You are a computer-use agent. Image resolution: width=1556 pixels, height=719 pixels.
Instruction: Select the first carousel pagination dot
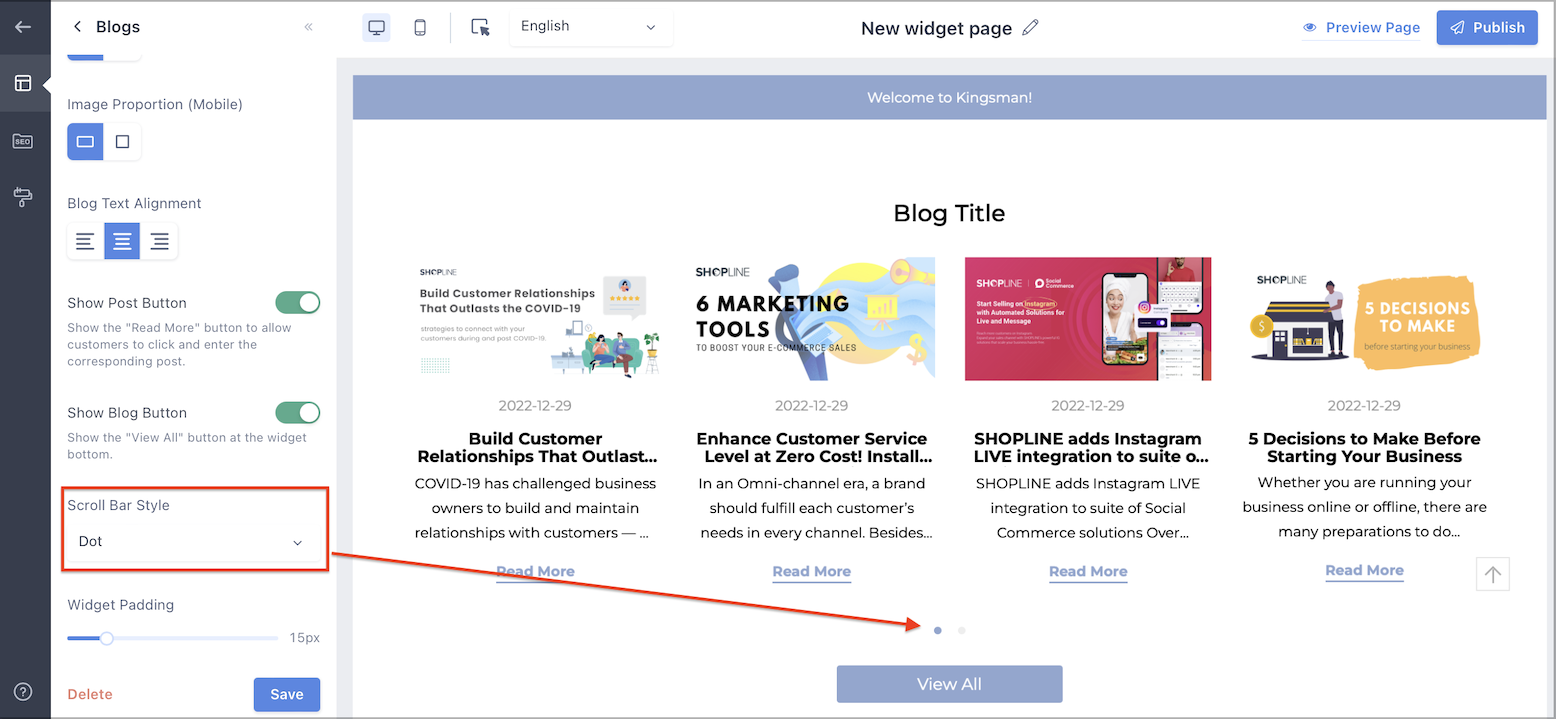937,631
